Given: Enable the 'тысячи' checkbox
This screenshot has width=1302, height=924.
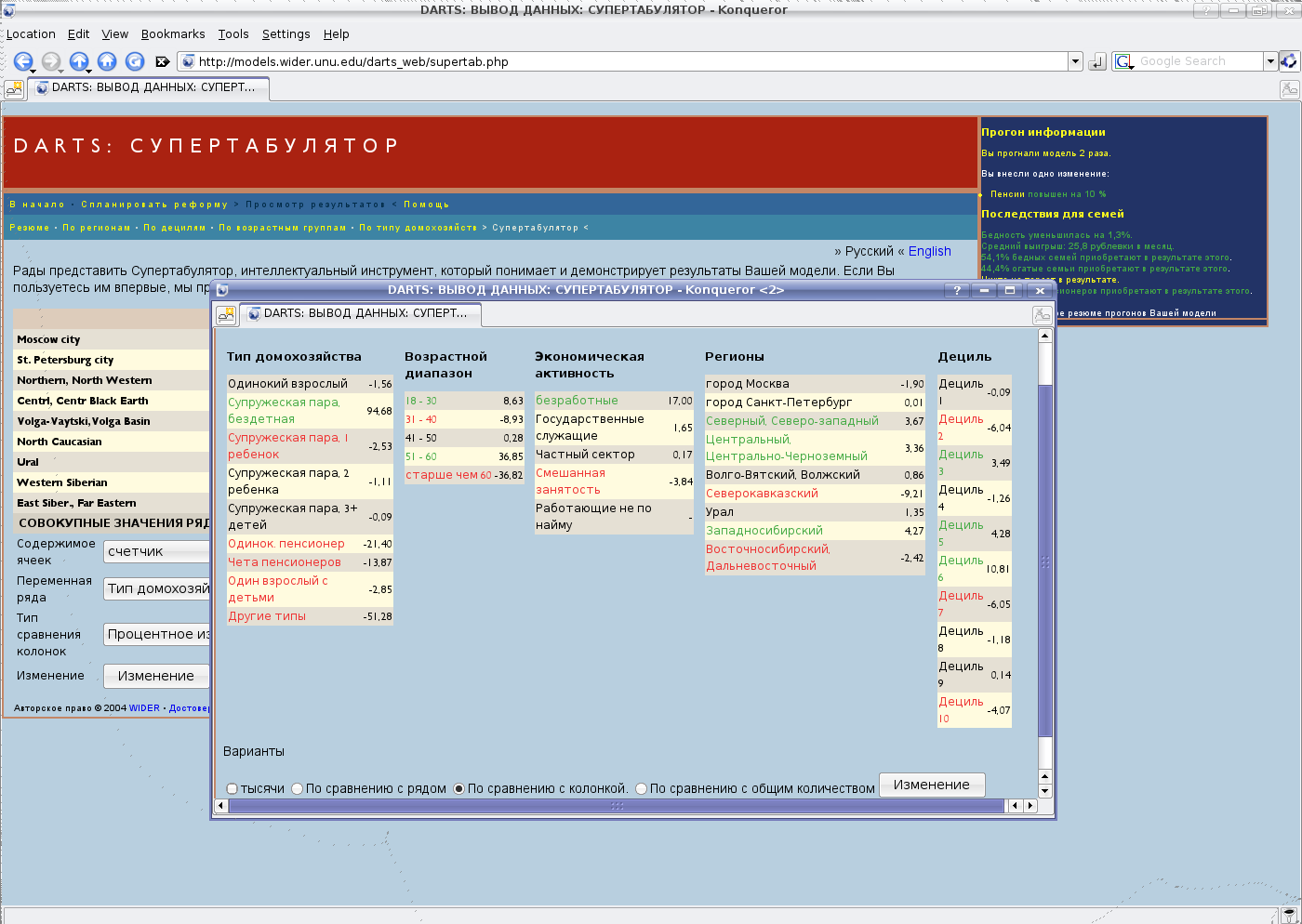Looking at the screenshot, I should 232,788.
